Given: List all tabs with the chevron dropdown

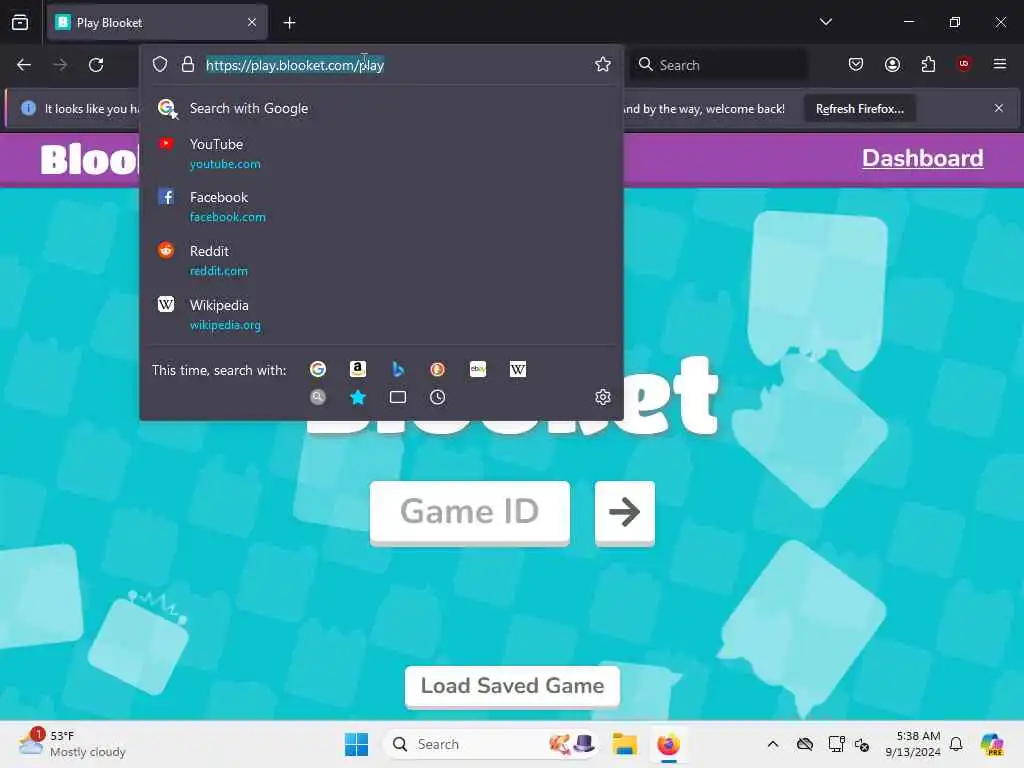Looking at the screenshot, I should pyautogui.click(x=825, y=22).
